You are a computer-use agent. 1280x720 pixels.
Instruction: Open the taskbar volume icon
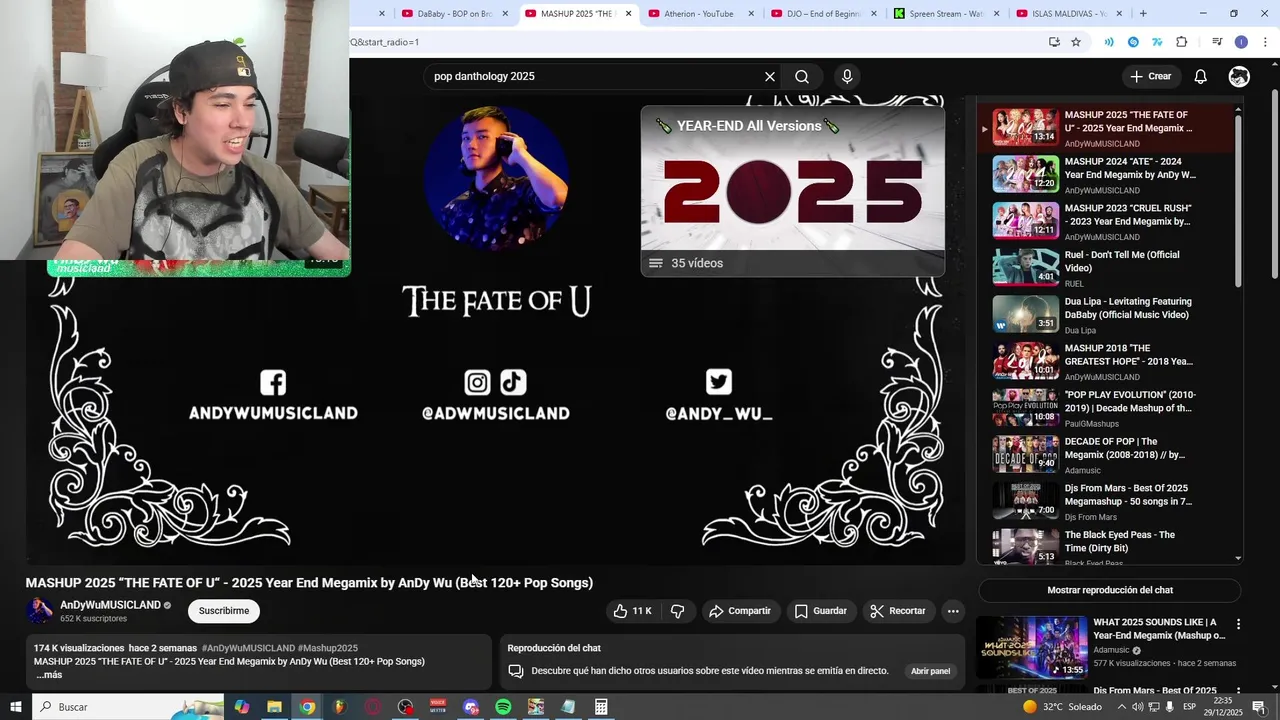click(1137, 707)
